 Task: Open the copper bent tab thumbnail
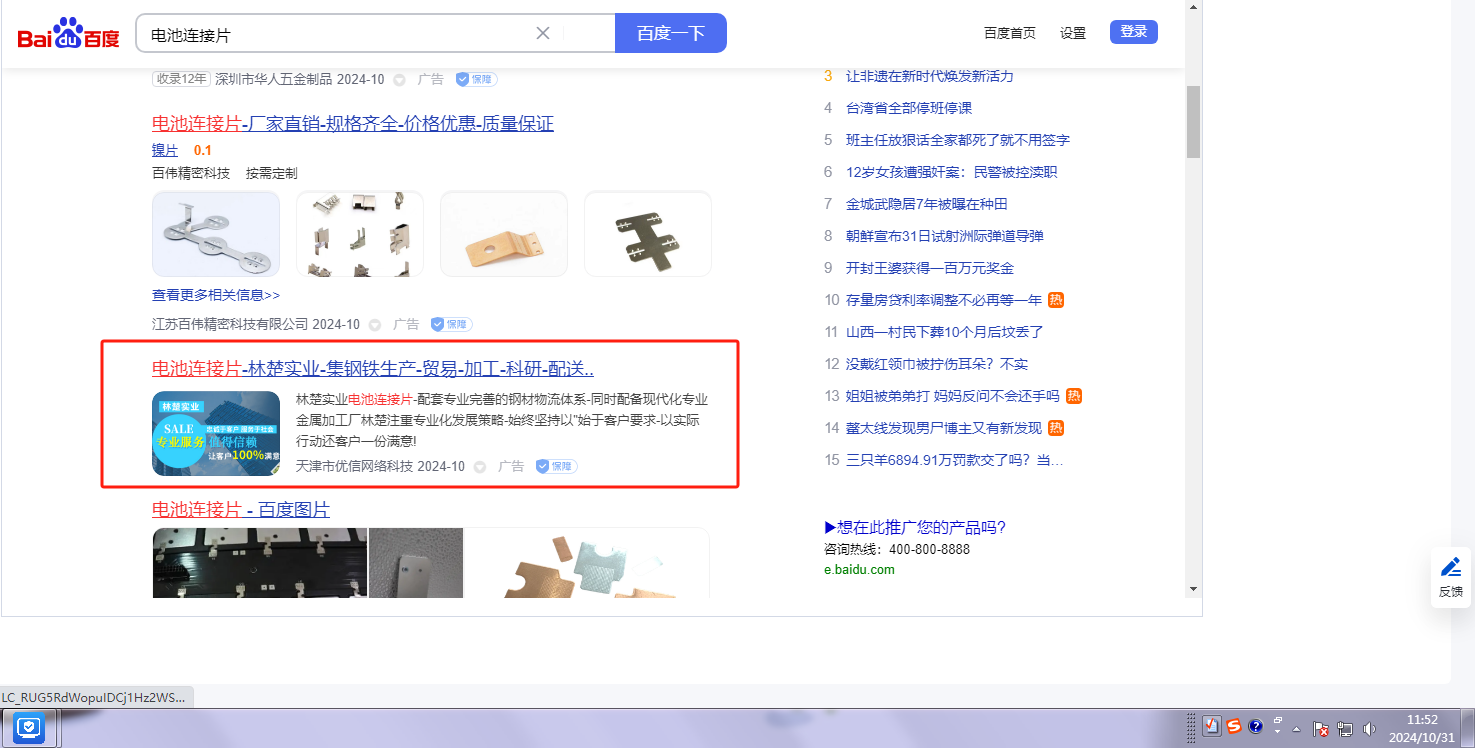504,234
